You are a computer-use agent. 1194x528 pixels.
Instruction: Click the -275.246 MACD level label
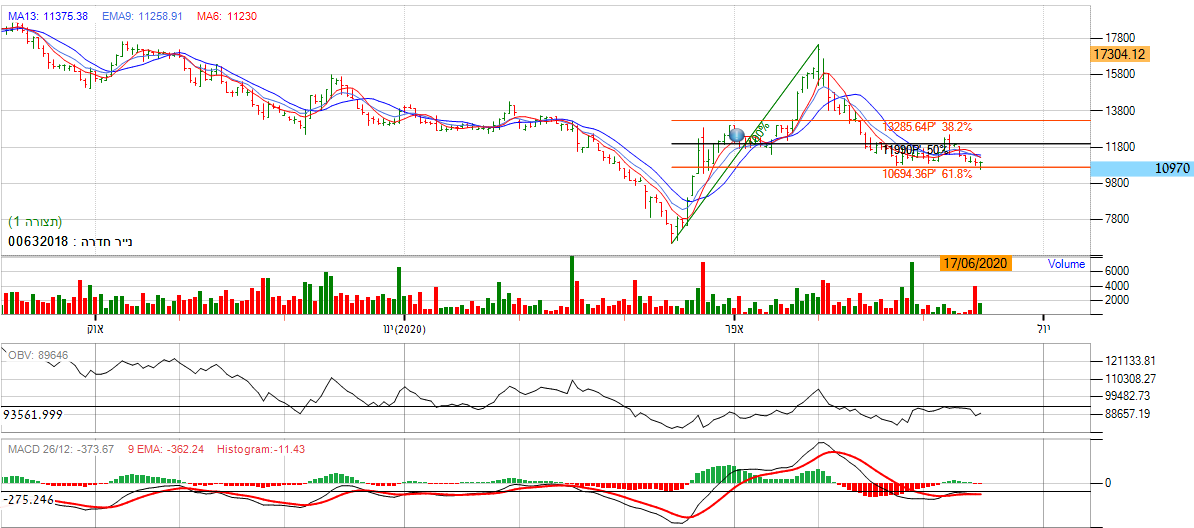[28, 498]
